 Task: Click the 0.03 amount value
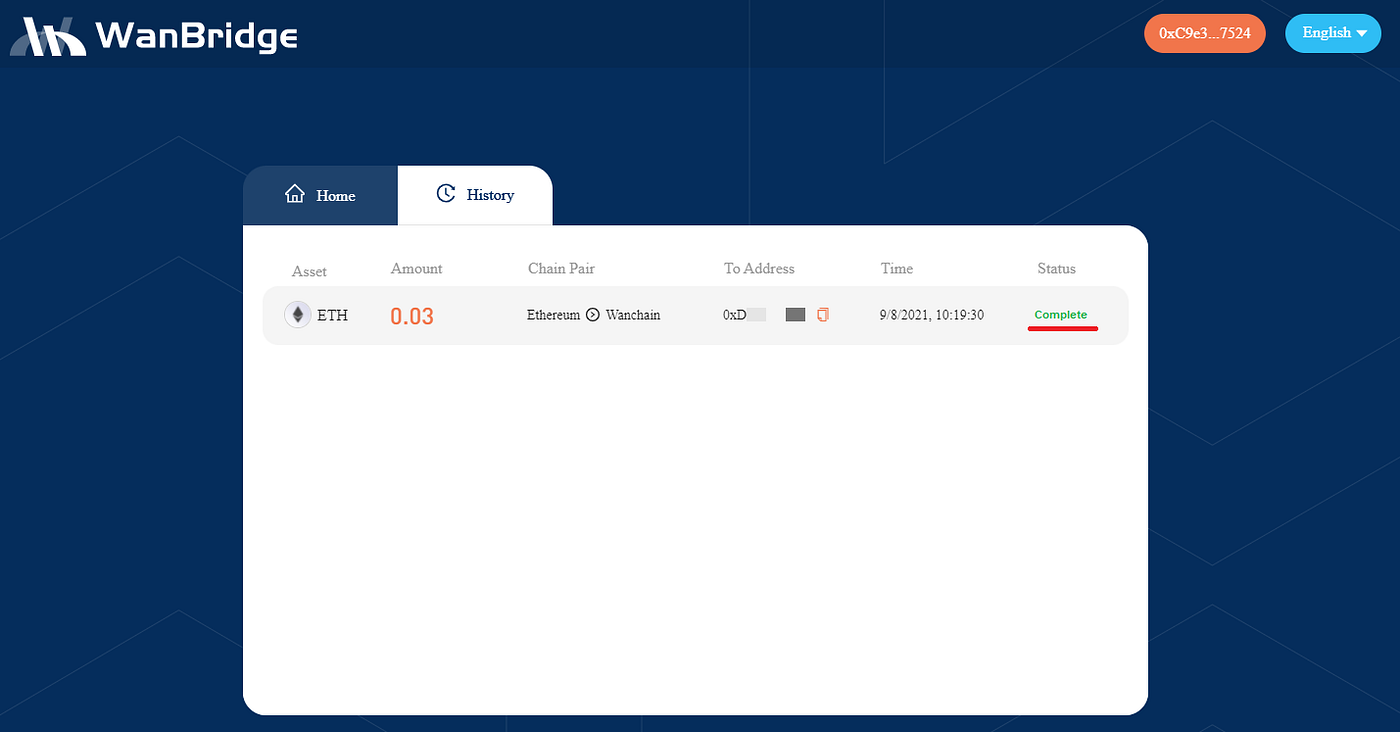(412, 316)
